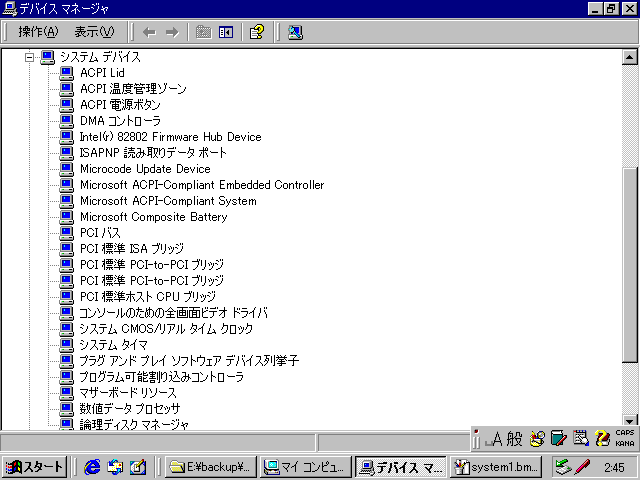Select PCI 標準 ISA ブリッジ
Viewport: 640px width, 480px height.
132,249
